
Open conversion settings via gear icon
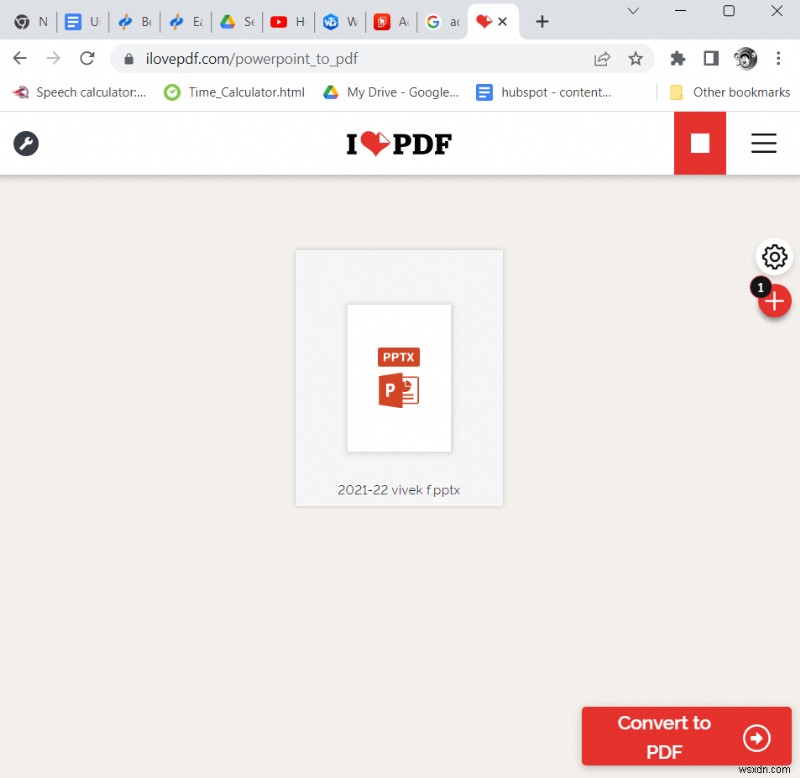coord(775,257)
